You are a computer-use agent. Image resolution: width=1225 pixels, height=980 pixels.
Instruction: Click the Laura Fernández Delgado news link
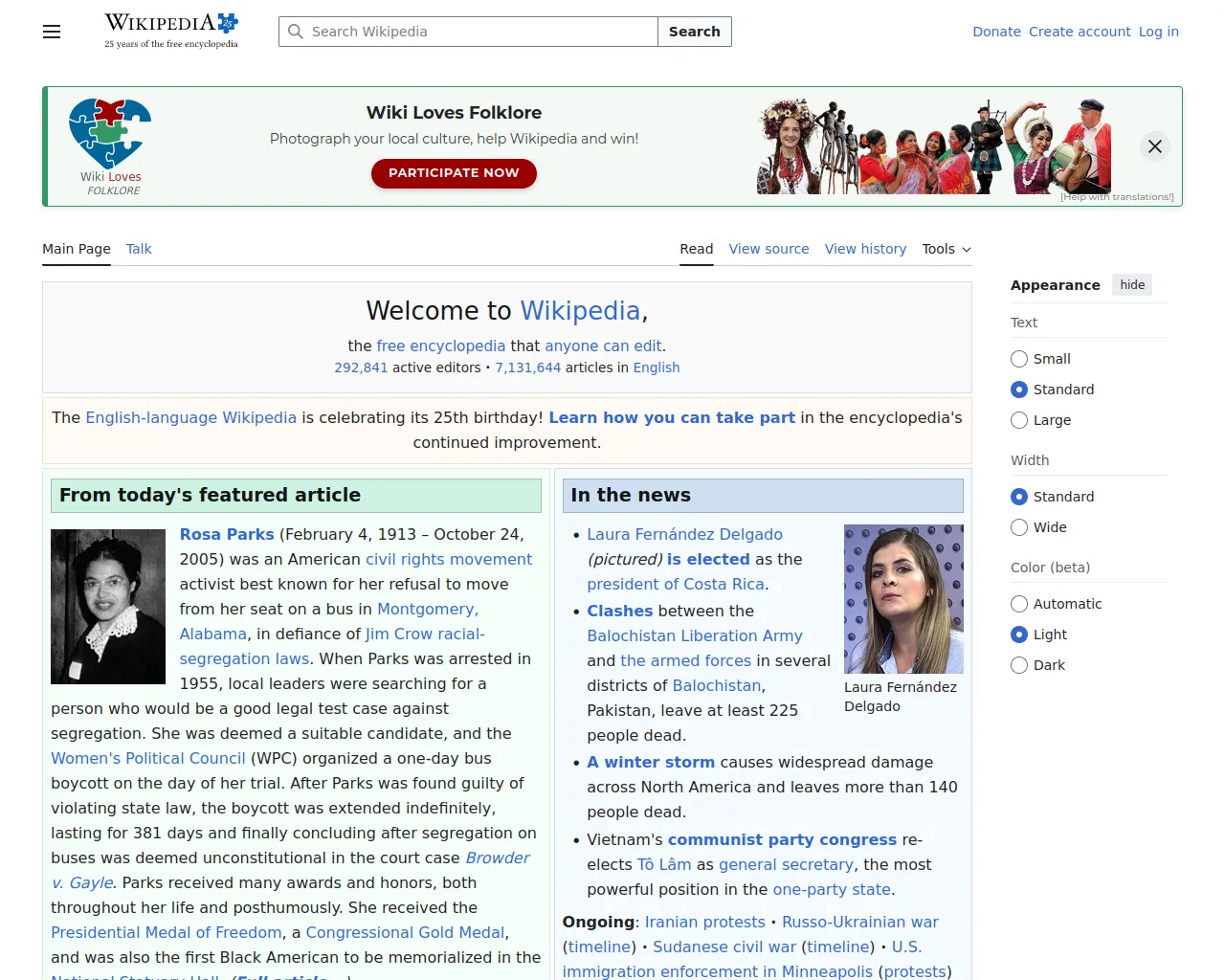(x=684, y=534)
